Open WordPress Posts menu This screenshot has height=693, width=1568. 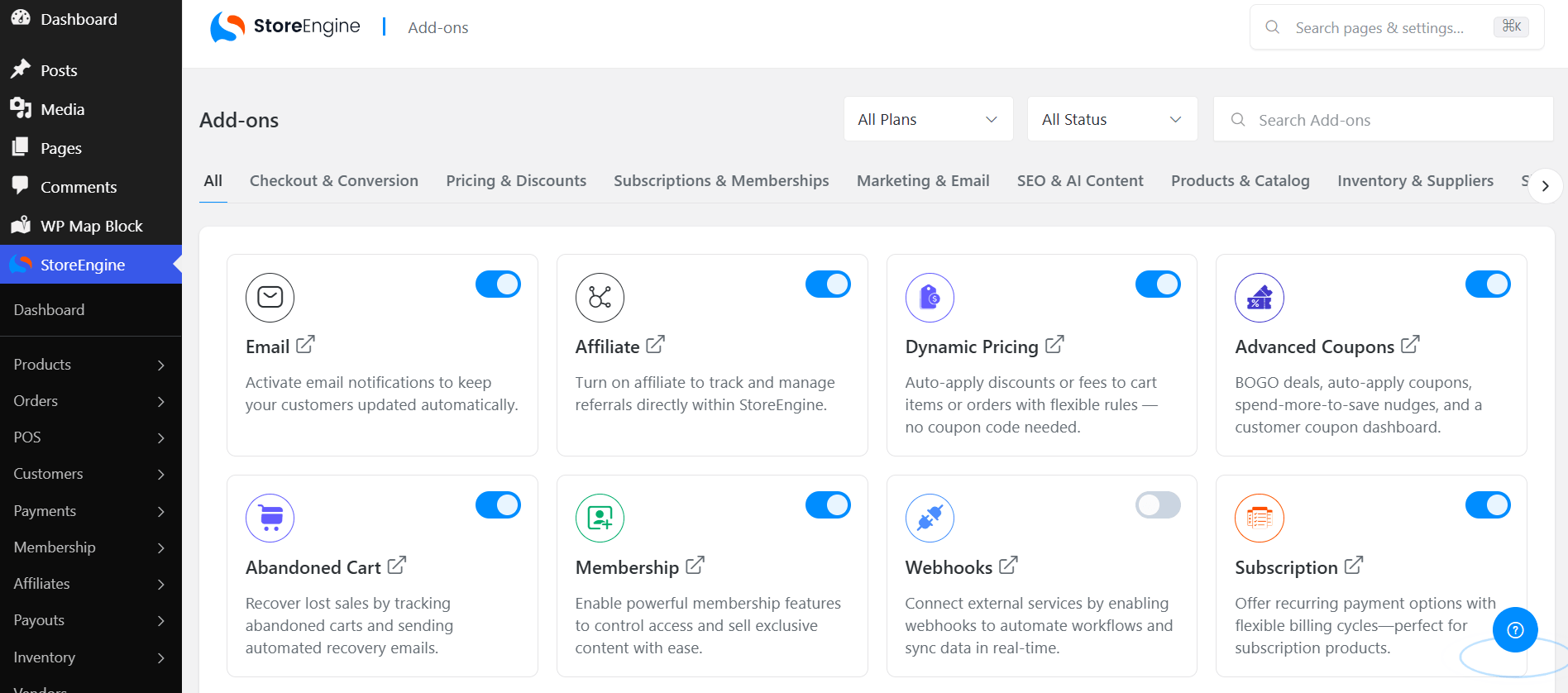pyautogui.click(x=91, y=70)
